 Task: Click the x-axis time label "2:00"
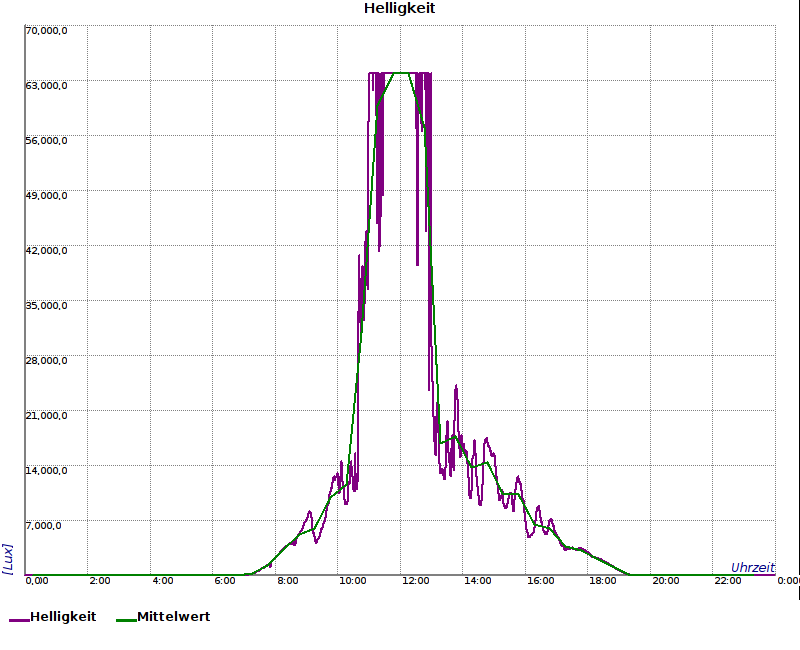[x=99, y=581]
